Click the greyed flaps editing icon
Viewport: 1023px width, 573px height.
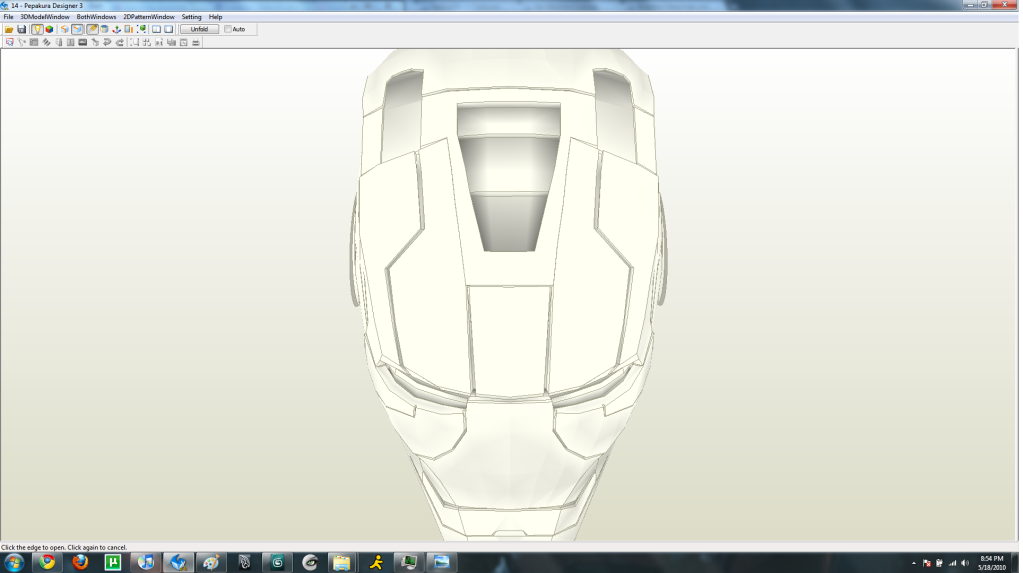34,42
